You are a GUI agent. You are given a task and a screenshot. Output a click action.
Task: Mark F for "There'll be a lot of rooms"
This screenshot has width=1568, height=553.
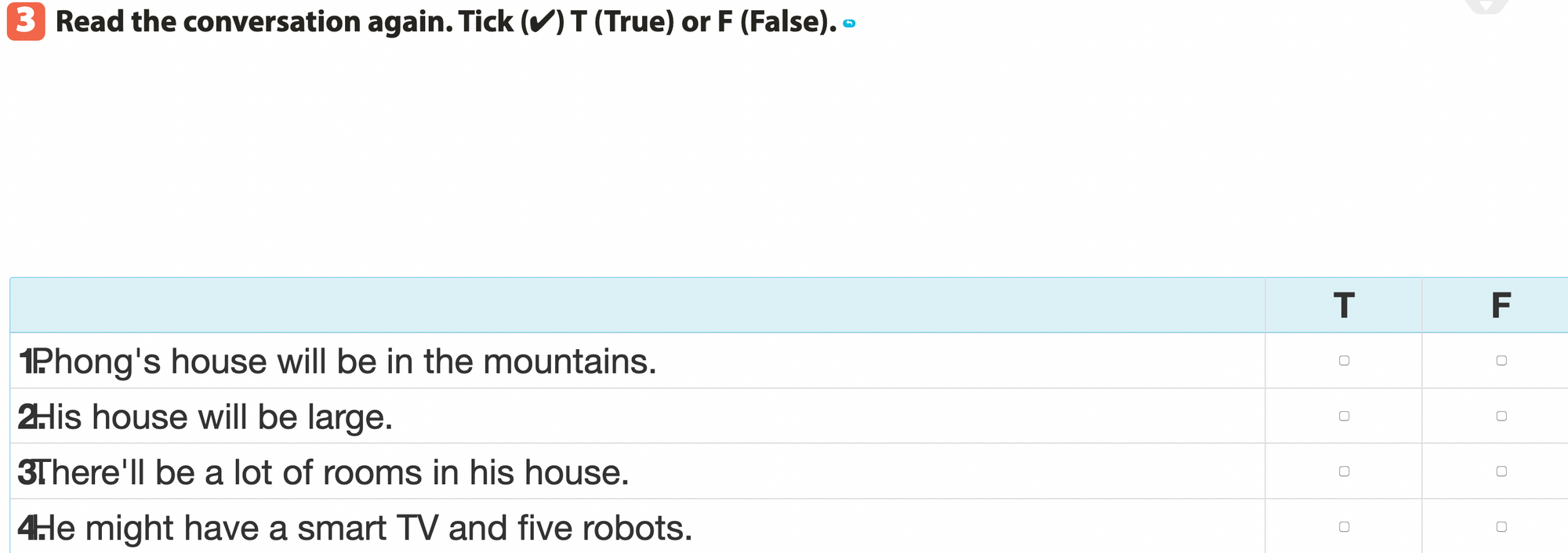[x=1501, y=471]
